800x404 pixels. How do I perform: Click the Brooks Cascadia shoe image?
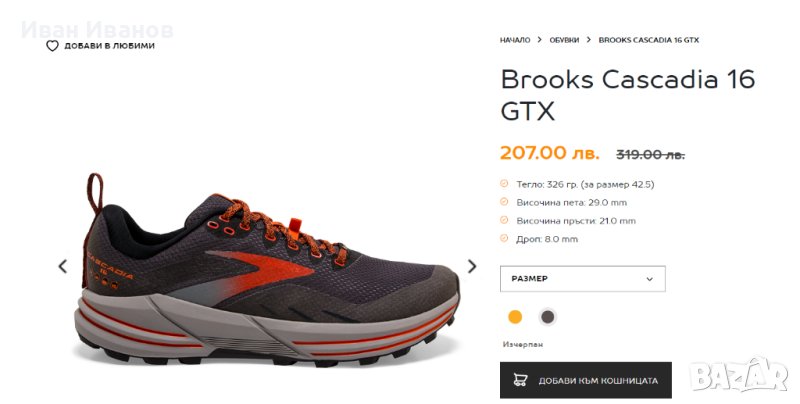click(268, 270)
